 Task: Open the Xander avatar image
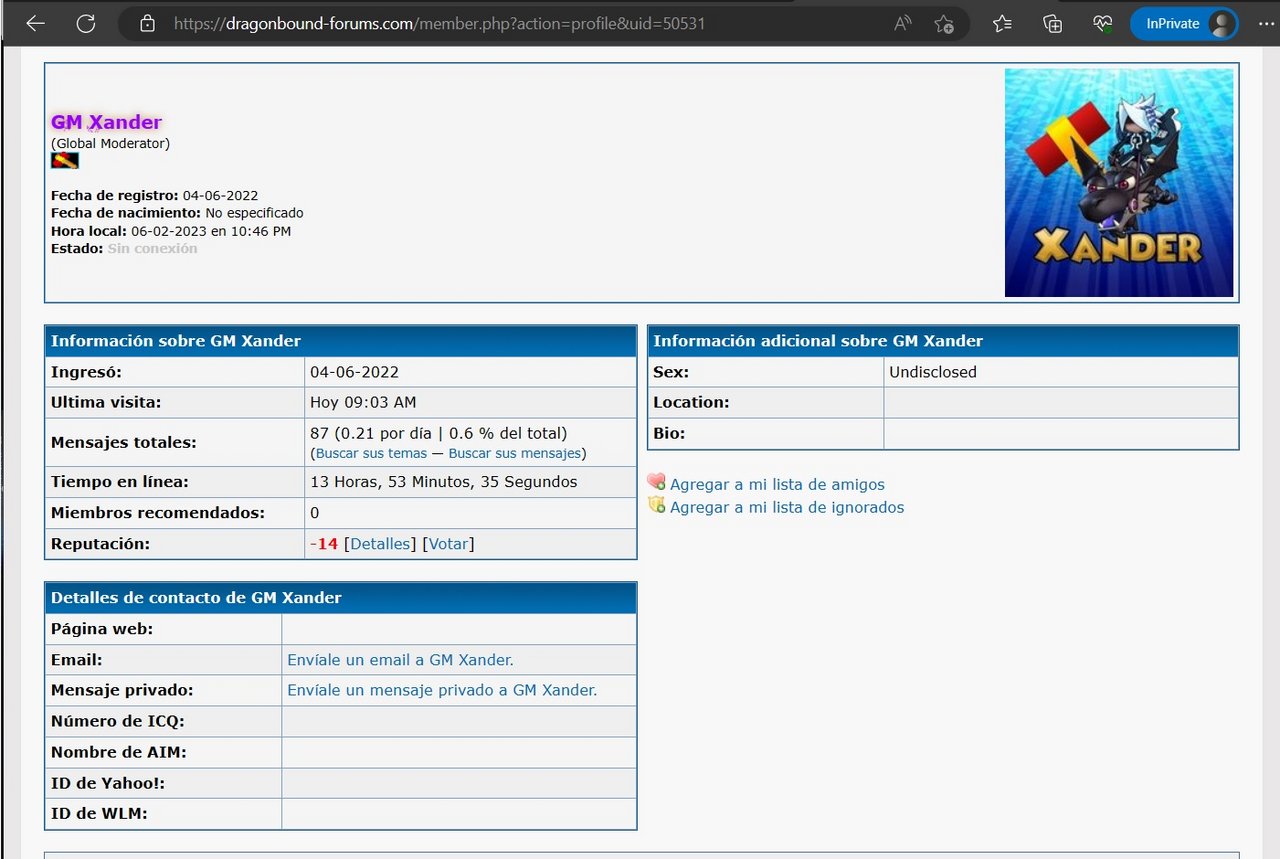click(1119, 182)
